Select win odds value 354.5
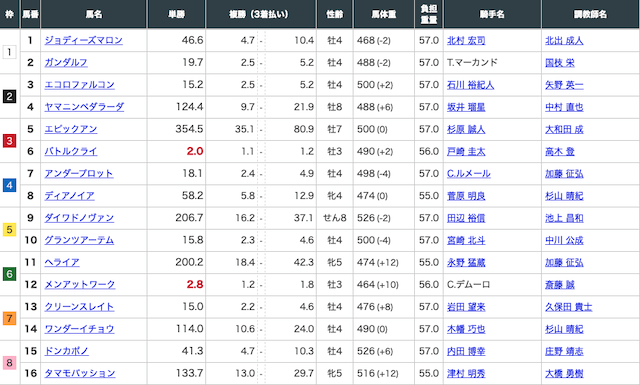 click(x=189, y=129)
